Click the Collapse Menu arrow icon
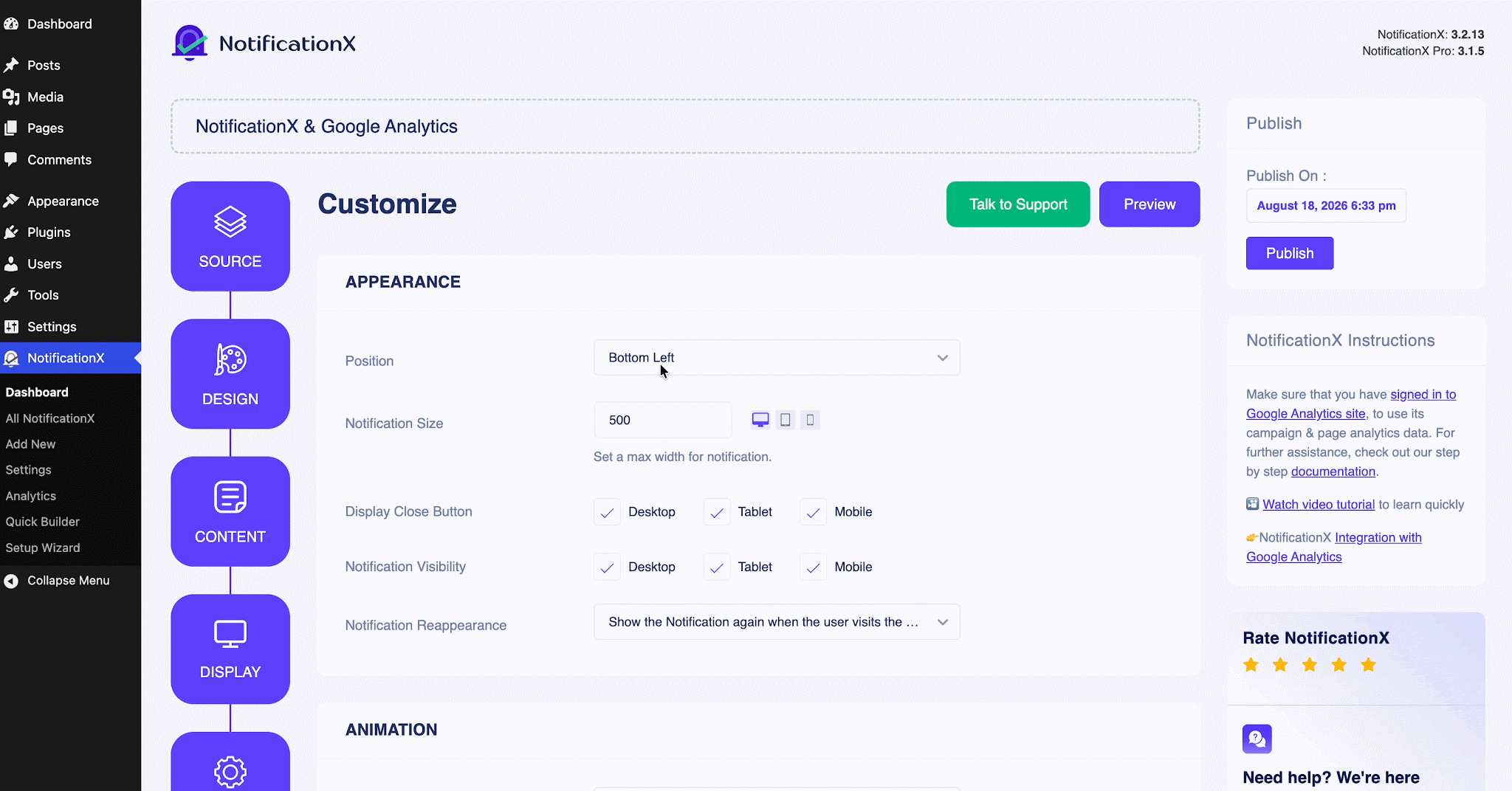 (11, 581)
